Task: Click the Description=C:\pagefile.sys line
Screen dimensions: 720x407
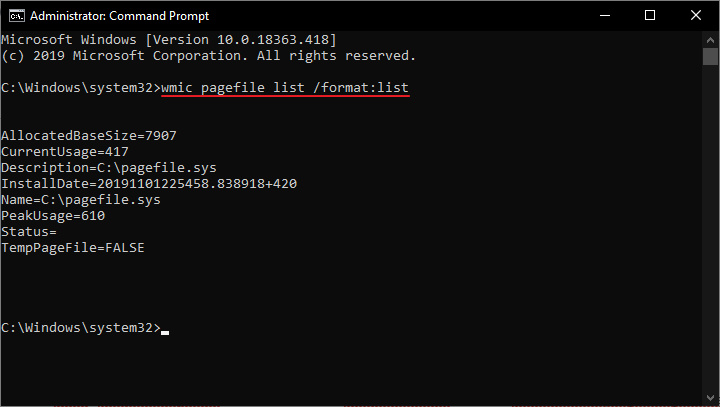Action: pos(109,168)
